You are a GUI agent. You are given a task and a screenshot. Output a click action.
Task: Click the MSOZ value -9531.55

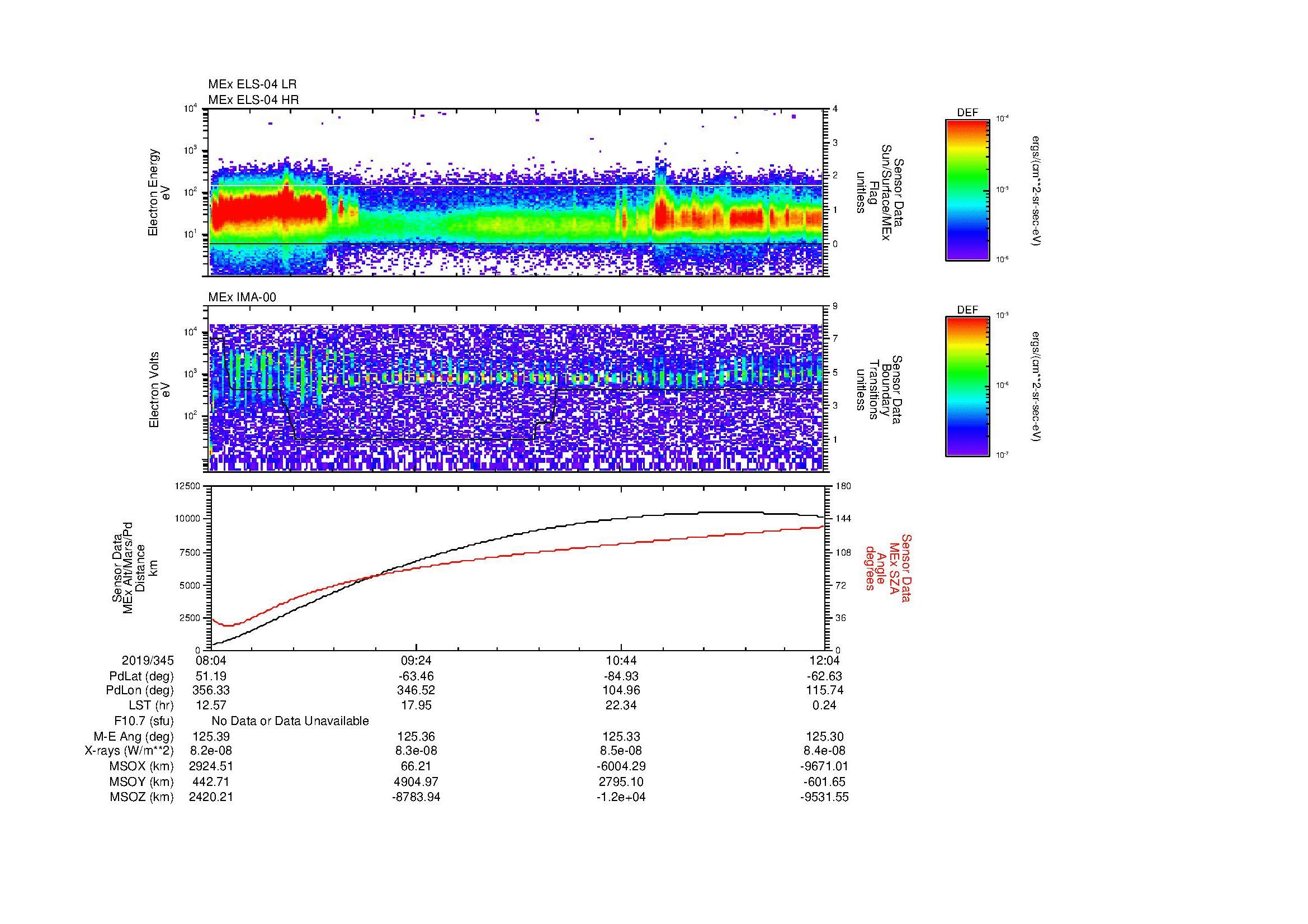[x=824, y=797]
